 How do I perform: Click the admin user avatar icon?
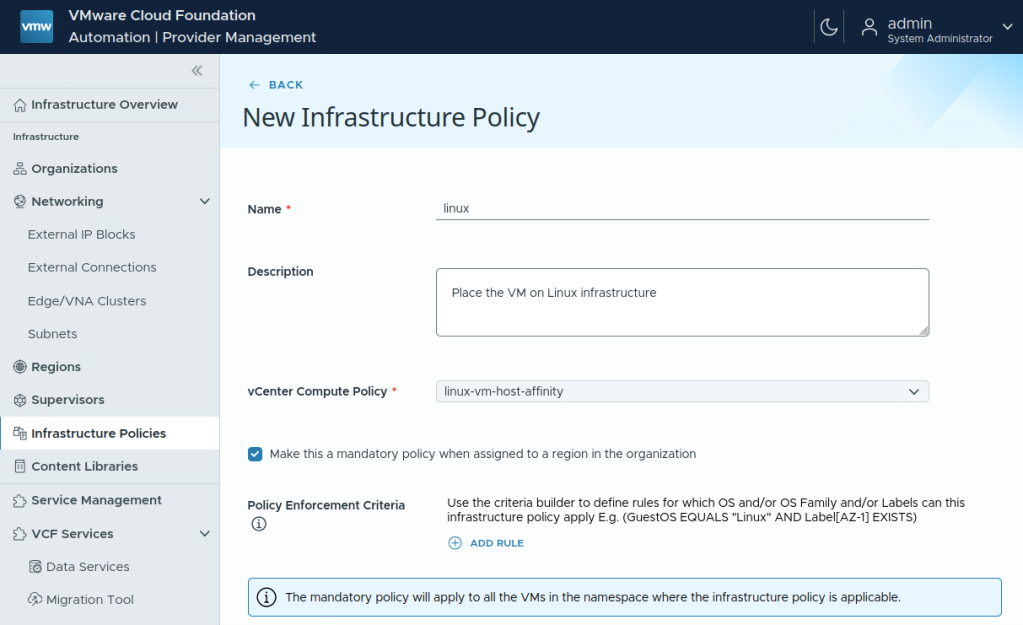(x=869, y=27)
